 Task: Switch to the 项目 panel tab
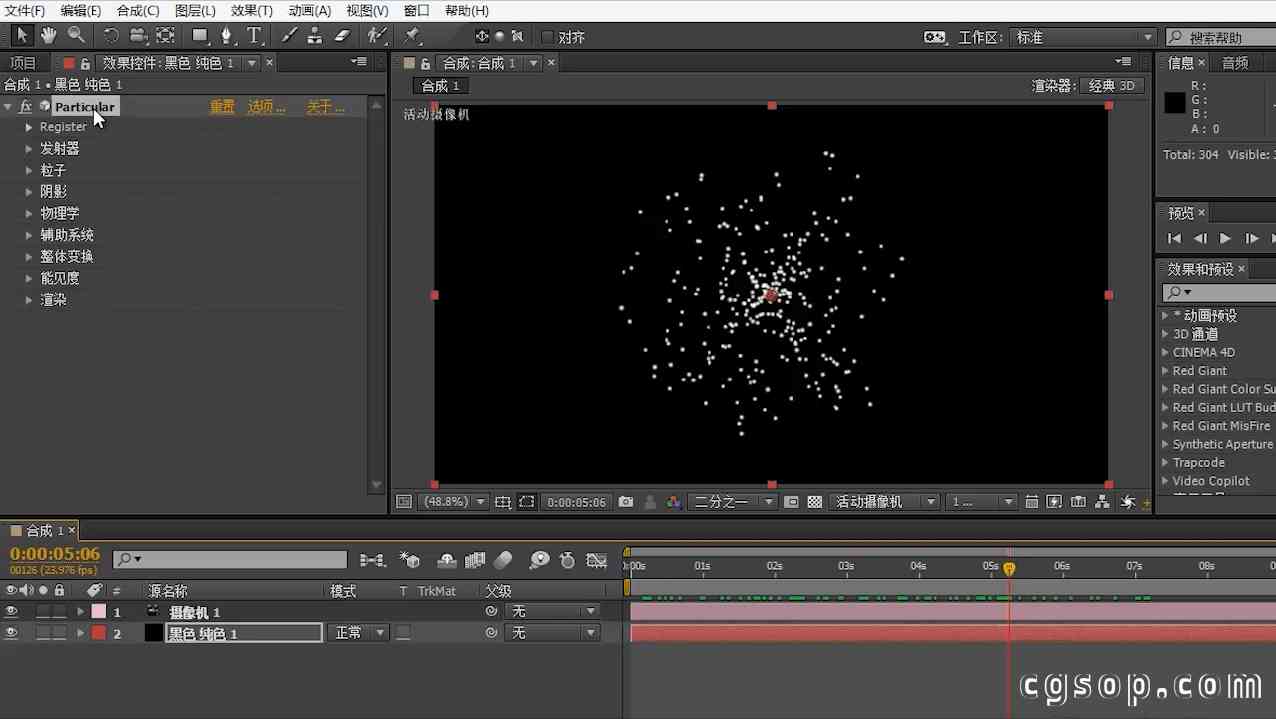point(22,63)
